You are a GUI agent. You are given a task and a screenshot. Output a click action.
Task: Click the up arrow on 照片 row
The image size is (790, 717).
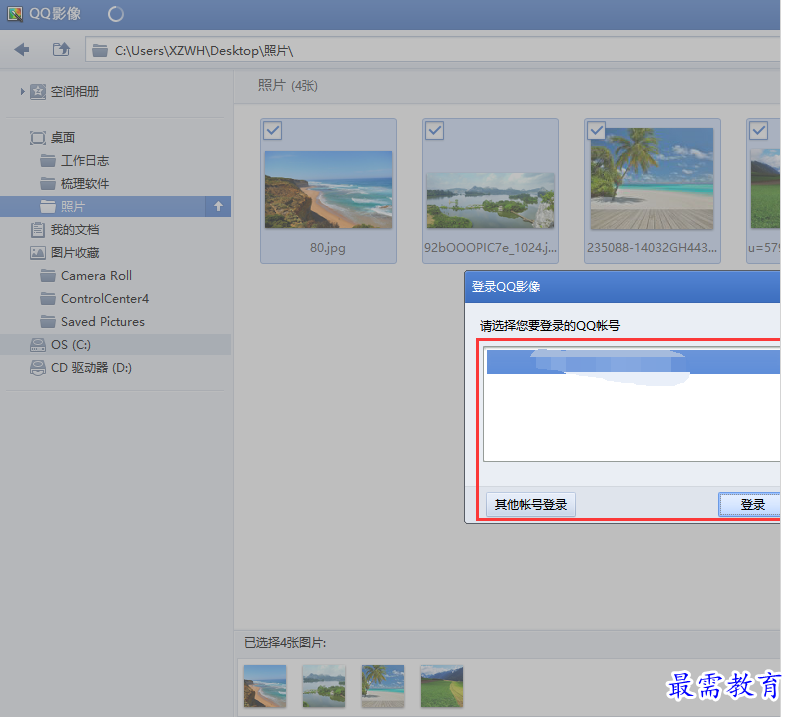click(218, 206)
